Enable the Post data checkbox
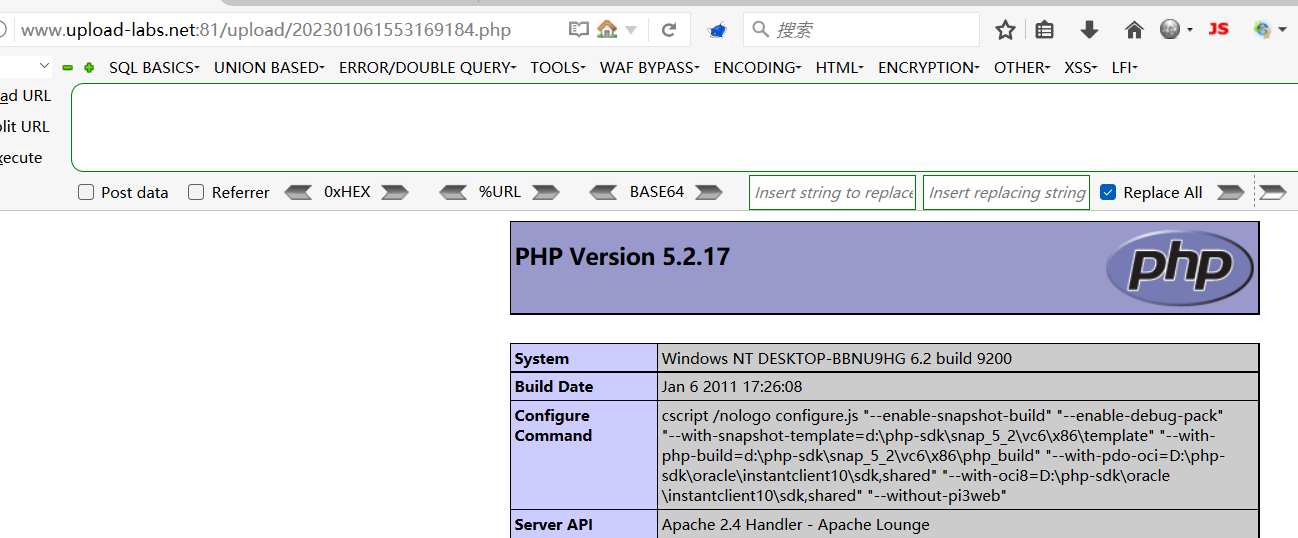The width and height of the screenshot is (1298, 538). tap(86, 192)
